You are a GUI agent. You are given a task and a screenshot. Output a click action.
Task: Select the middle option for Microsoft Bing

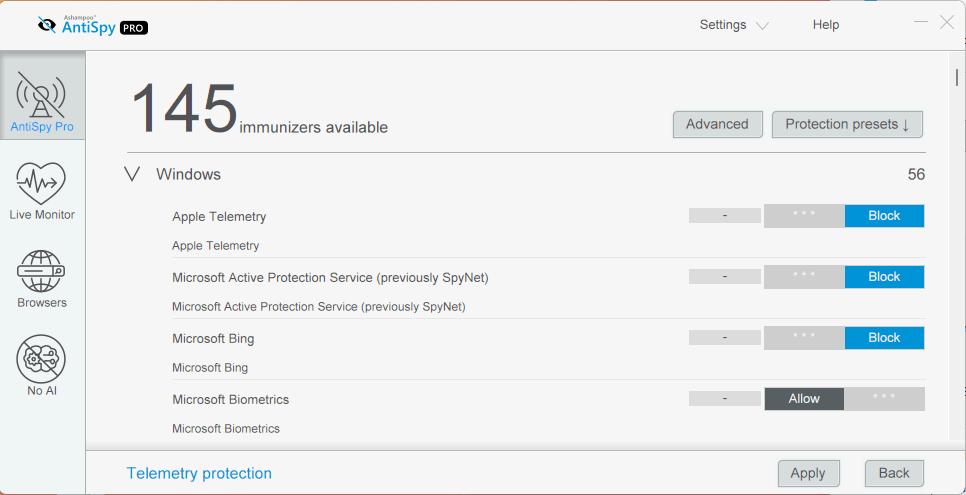[804, 338]
